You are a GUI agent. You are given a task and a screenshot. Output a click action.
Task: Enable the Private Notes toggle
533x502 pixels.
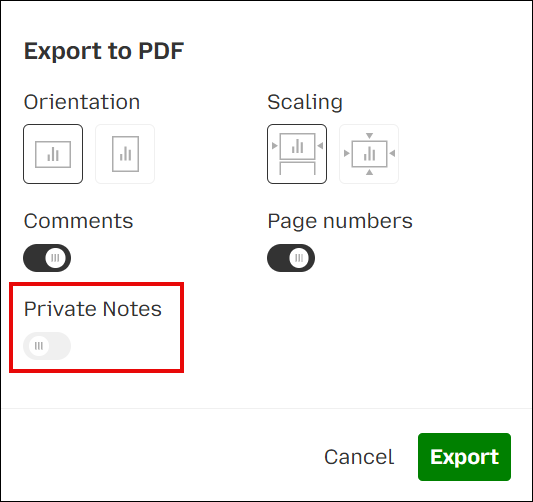47,346
